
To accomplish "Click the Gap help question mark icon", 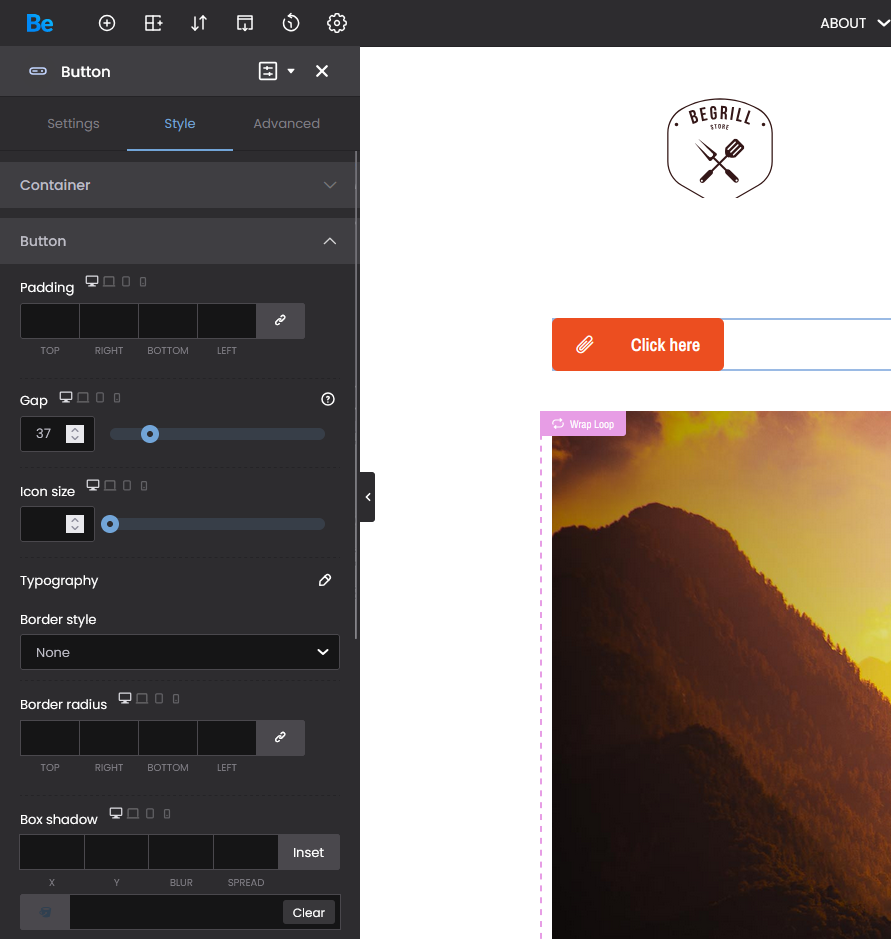I will 328,399.
